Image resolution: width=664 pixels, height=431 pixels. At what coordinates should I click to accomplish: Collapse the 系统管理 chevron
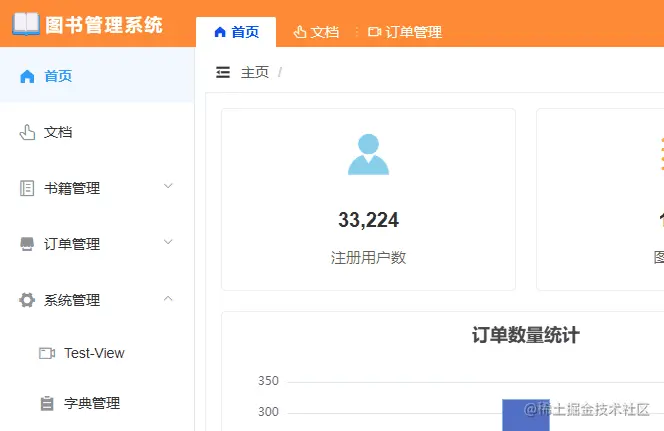[168, 298]
